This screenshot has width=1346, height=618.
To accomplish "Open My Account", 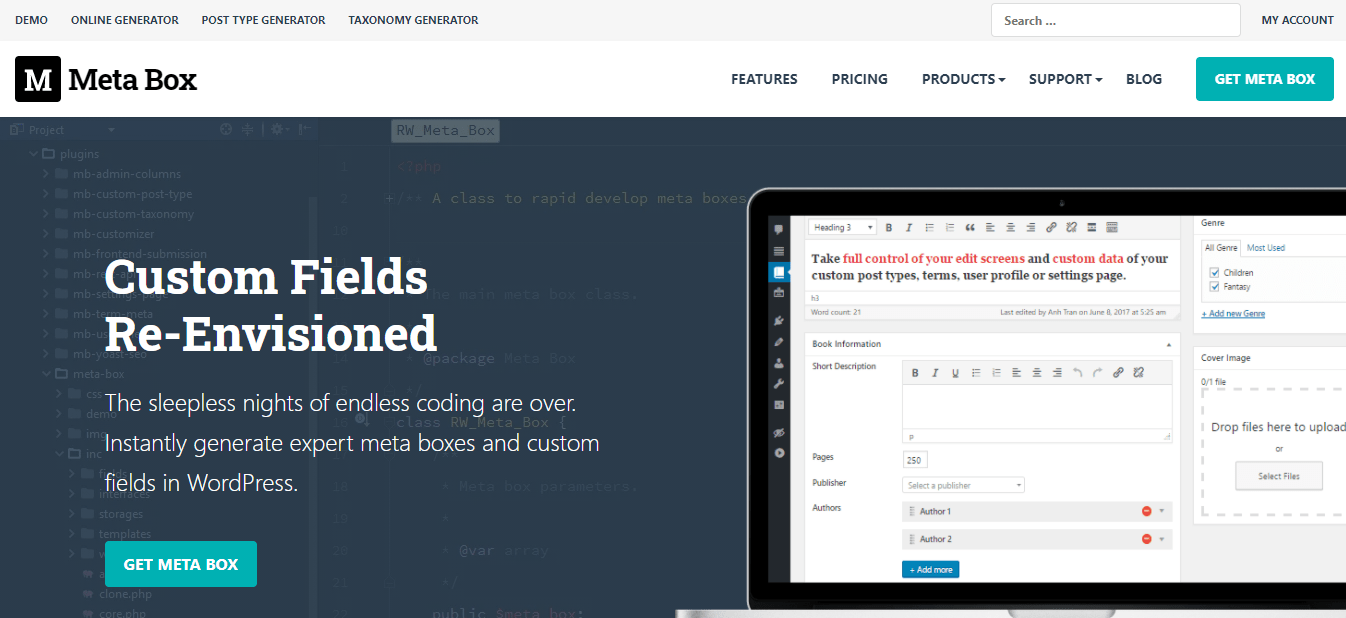I will click(1297, 20).
